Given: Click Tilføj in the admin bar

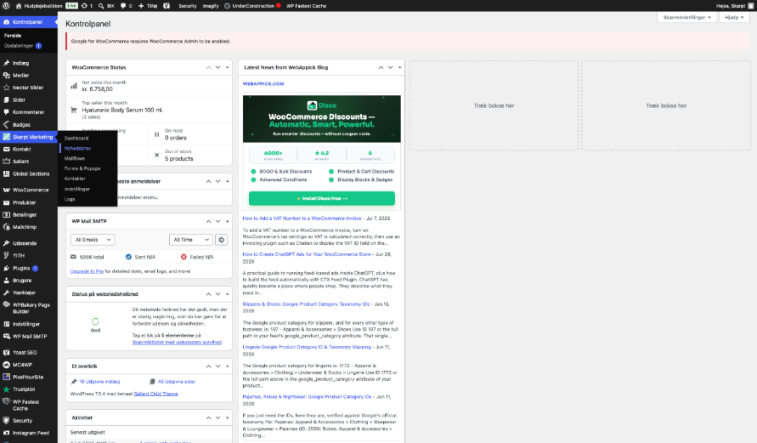Looking at the screenshot, I should (148, 6).
